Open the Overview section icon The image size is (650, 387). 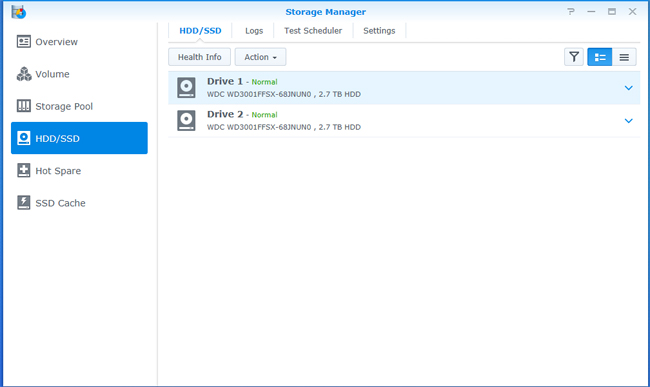[x=24, y=41]
